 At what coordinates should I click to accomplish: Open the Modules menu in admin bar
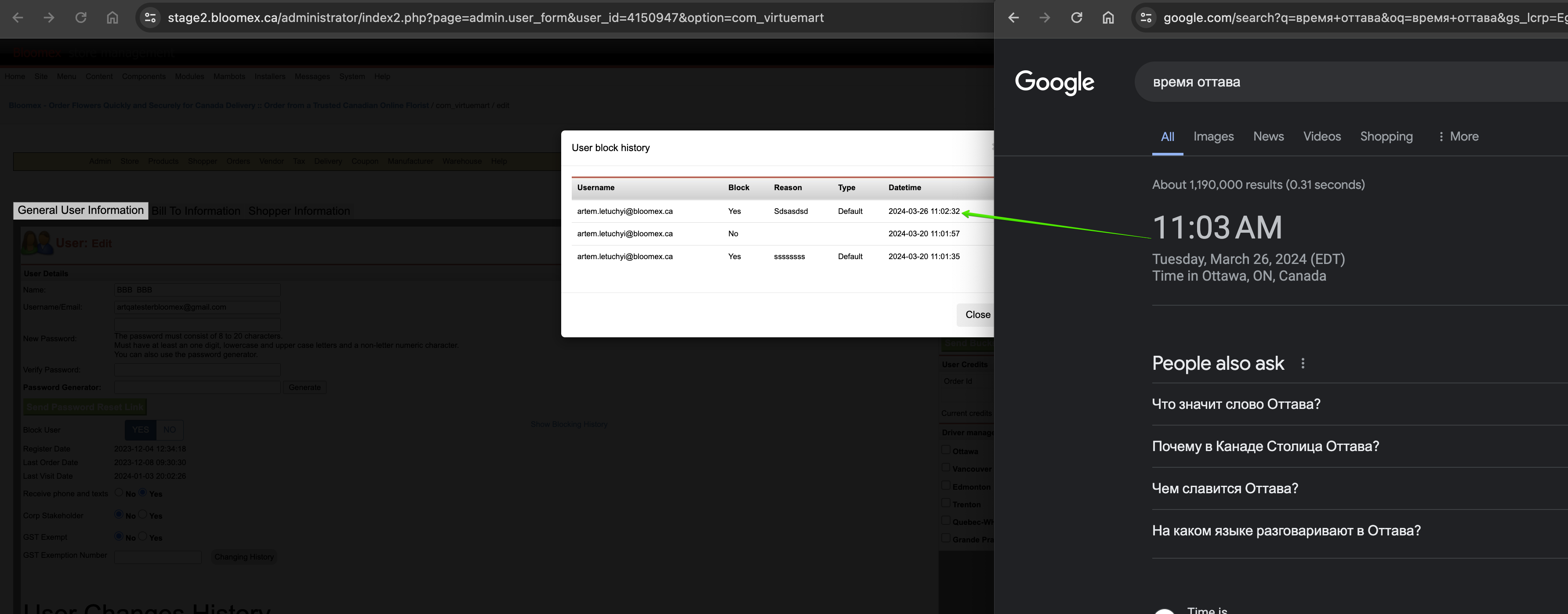[189, 77]
